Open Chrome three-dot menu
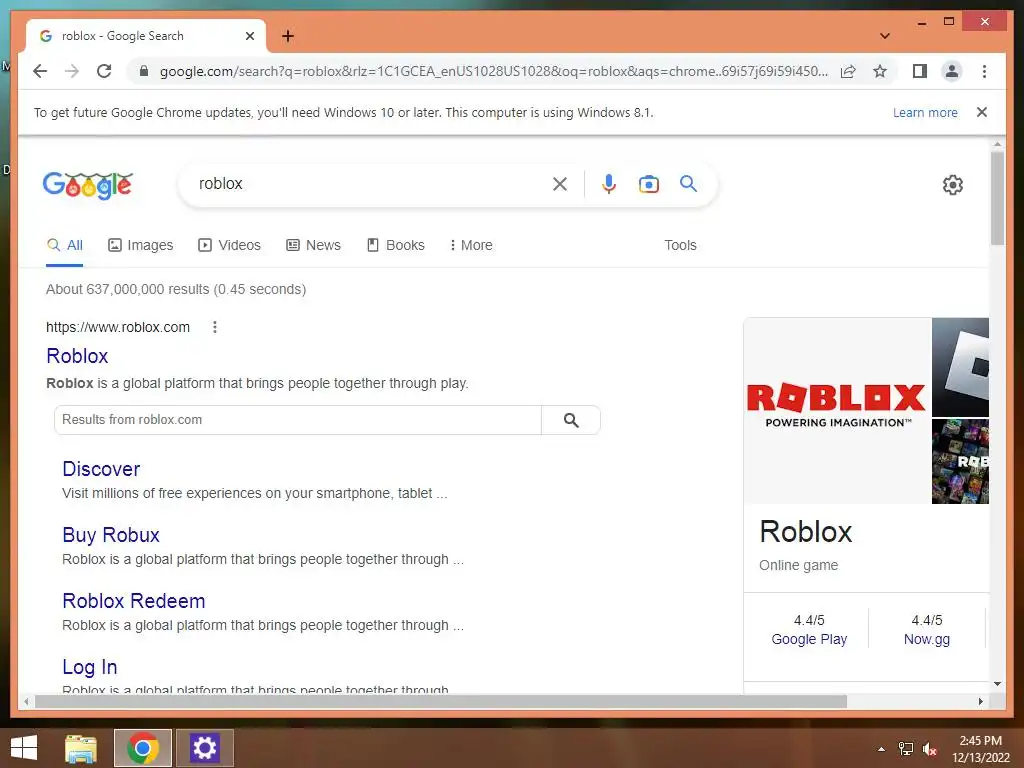This screenshot has width=1024, height=768. coord(984,71)
